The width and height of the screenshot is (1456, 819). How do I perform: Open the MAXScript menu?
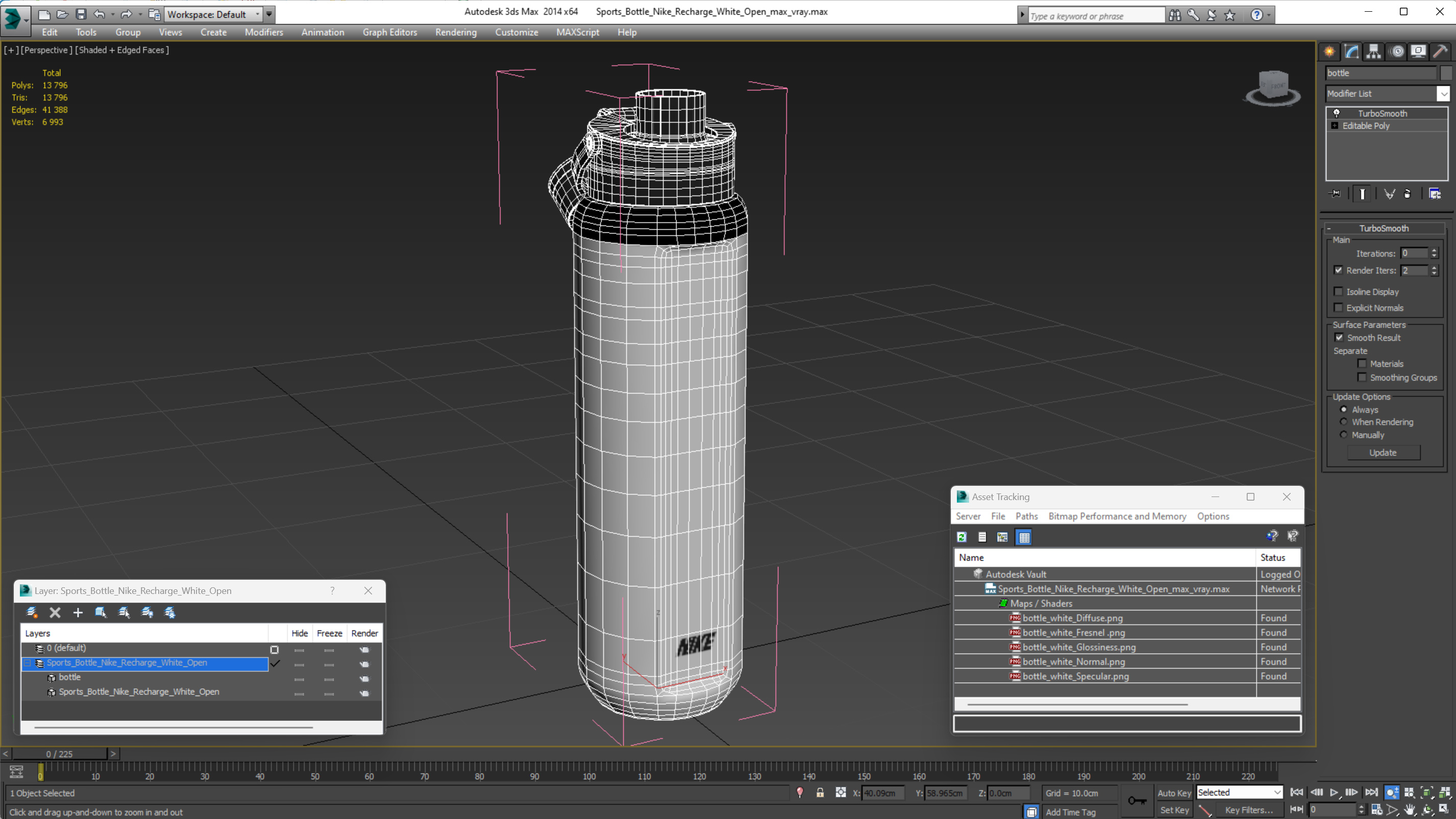point(577,32)
